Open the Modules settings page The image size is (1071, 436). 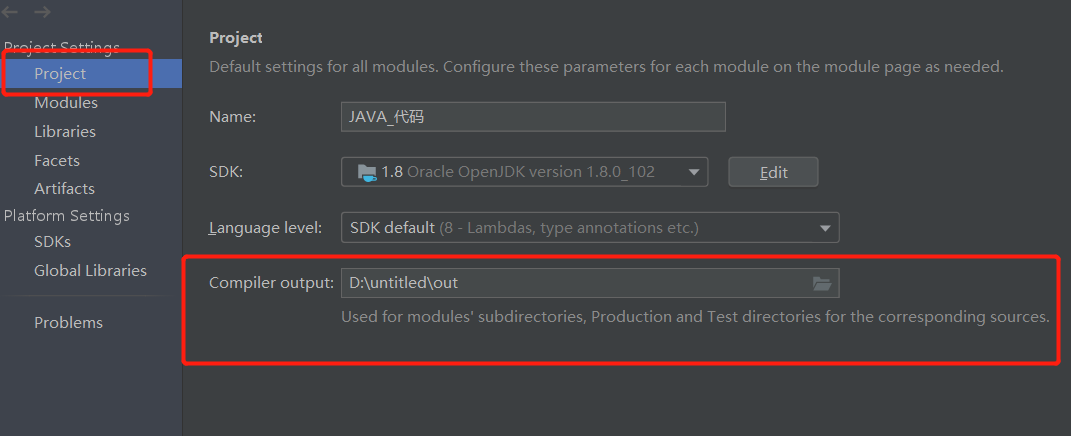(66, 103)
